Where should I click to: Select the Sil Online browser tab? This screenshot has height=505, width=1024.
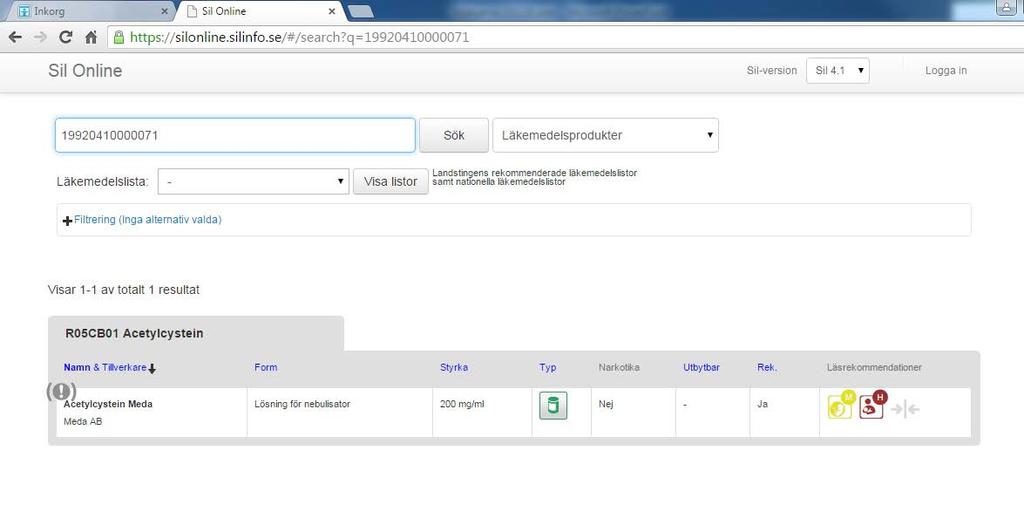click(x=260, y=12)
